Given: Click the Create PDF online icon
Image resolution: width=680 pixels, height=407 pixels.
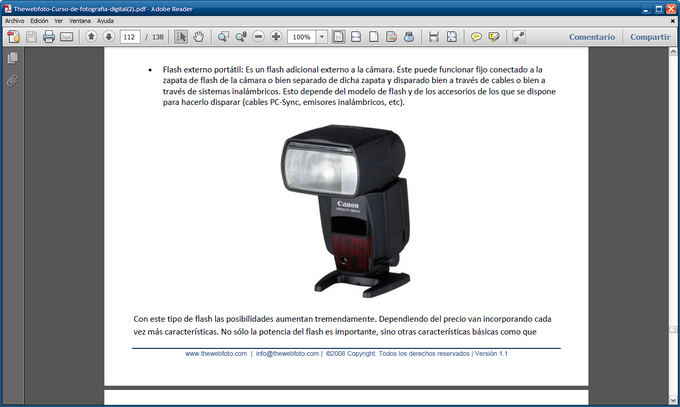Looking at the screenshot, I should [x=13, y=37].
